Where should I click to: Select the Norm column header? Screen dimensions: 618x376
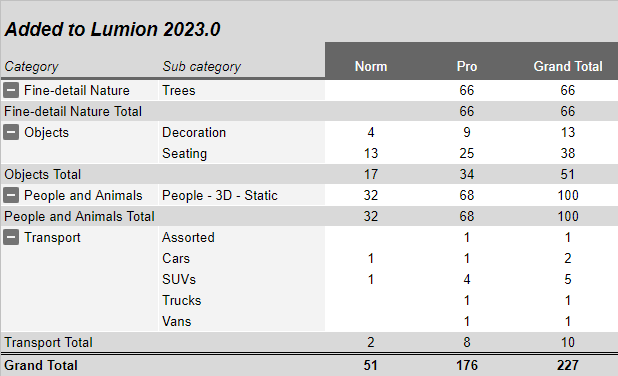point(371,66)
